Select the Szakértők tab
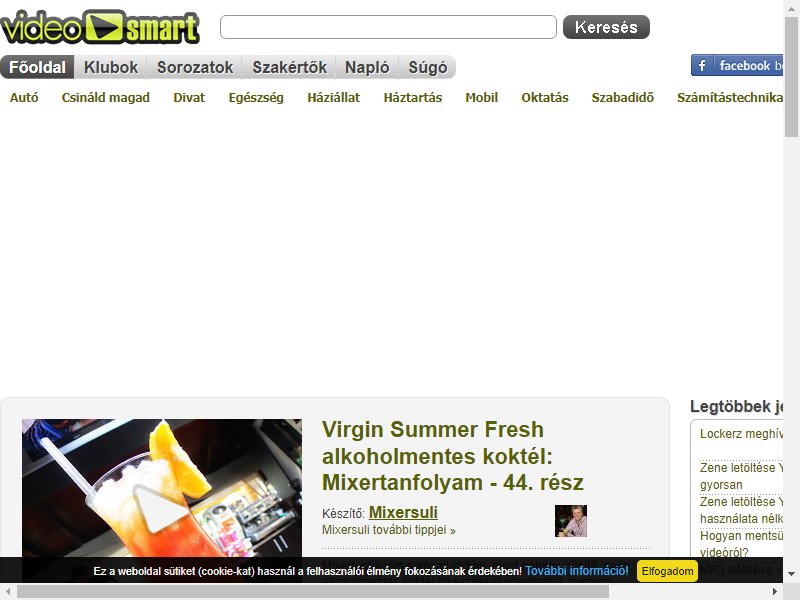Screen dimensions: 800x600 coord(289,67)
